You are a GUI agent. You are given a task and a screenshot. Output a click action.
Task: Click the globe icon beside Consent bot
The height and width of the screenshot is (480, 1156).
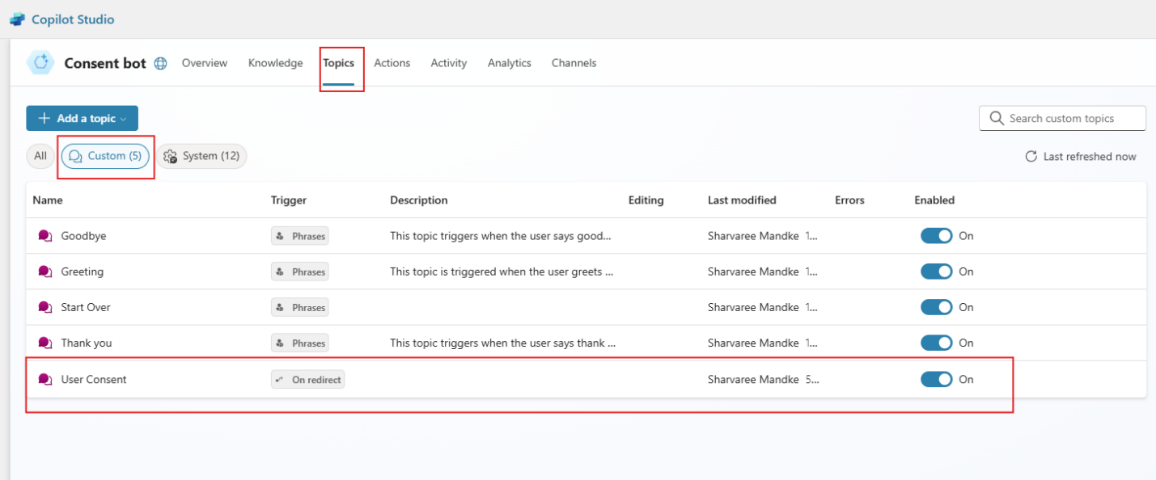[x=161, y=63]
